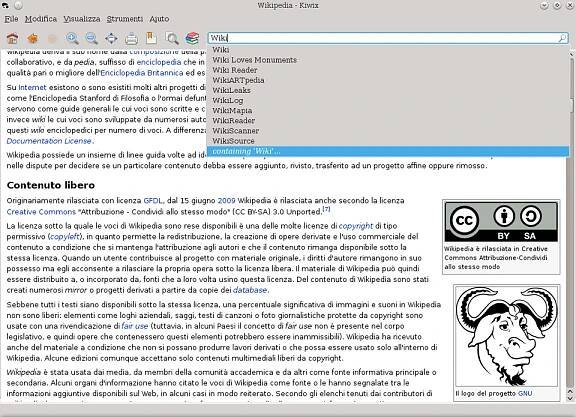The height and width of the screenshot is (417, 576).
Task: Follow the 'Internet' link
Action: pos(32,87)
